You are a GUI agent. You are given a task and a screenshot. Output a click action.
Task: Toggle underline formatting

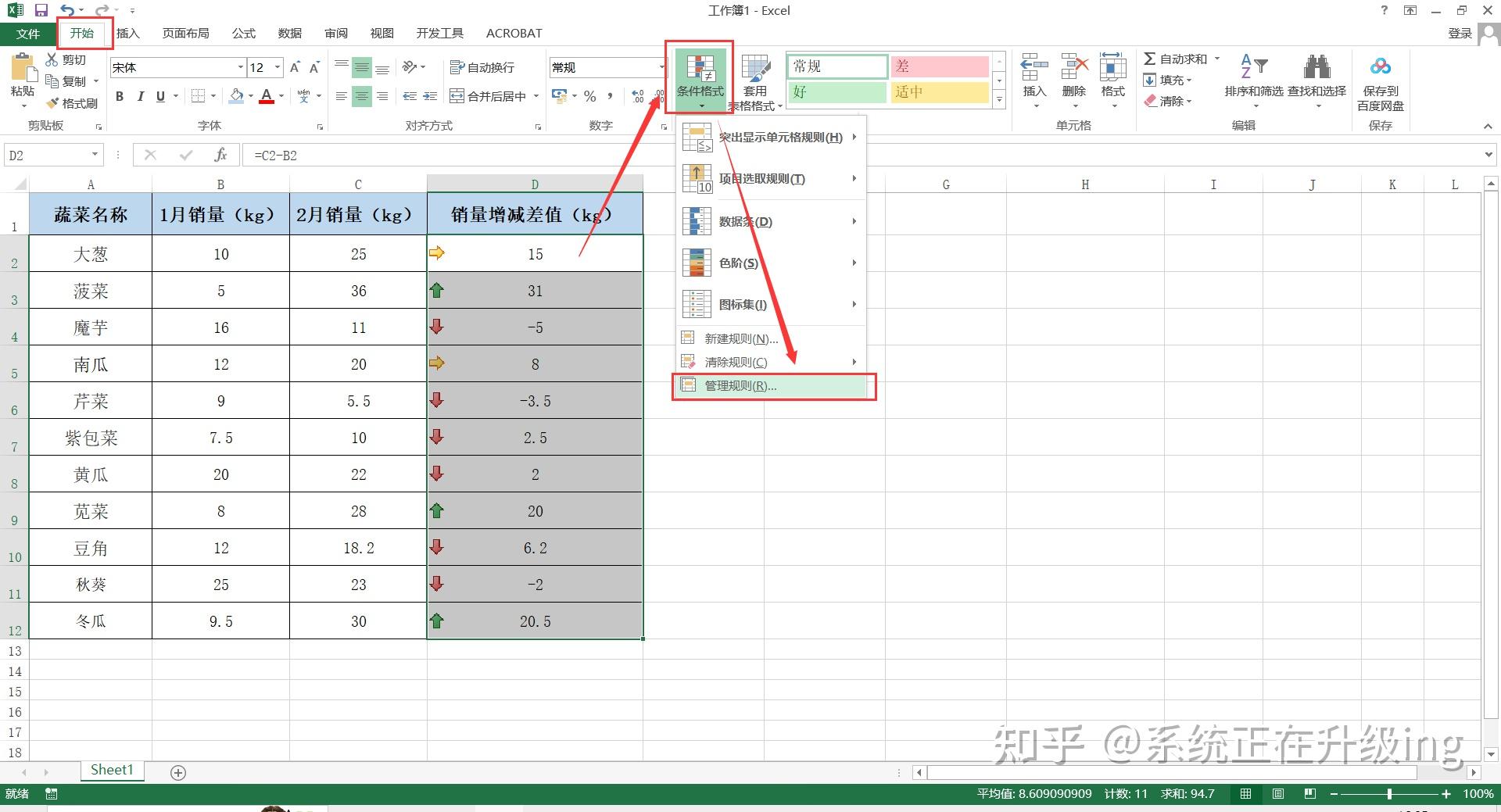(159, 96)
